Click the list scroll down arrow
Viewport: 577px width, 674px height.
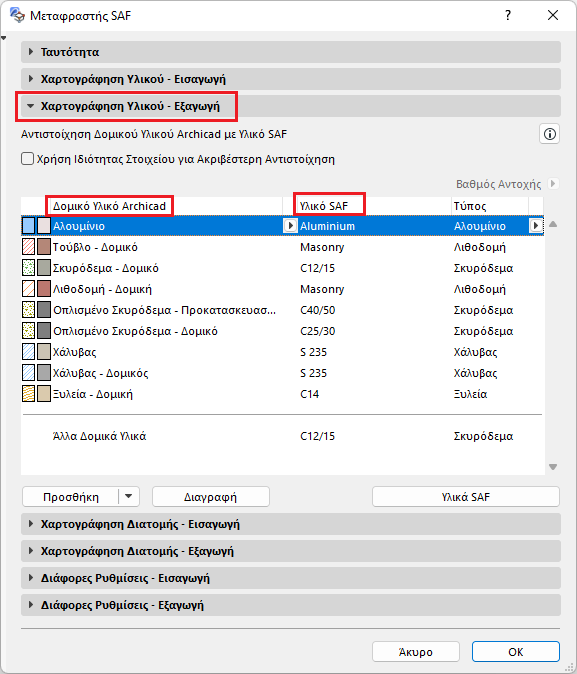553,467
